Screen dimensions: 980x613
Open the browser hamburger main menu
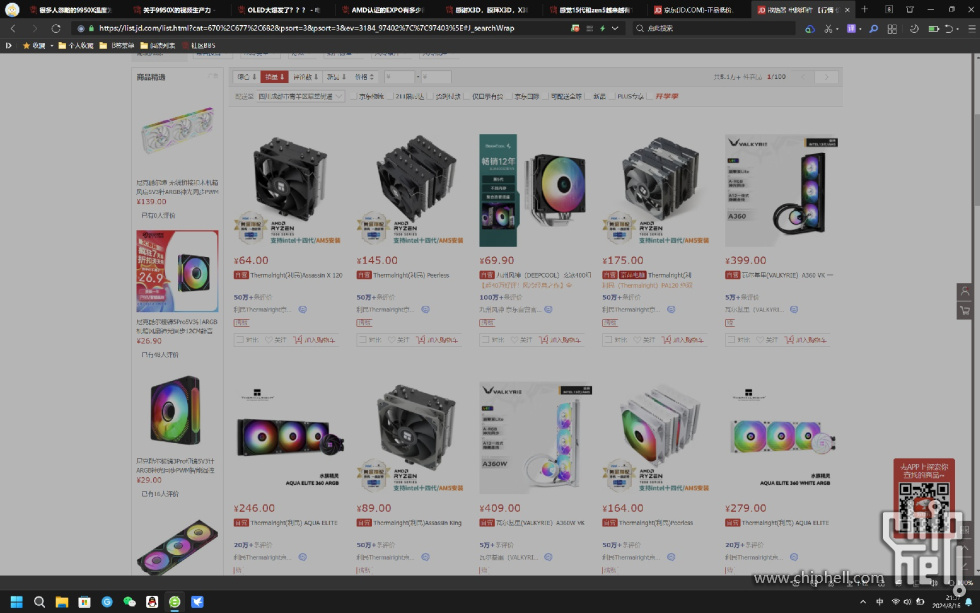pos(971,29)
